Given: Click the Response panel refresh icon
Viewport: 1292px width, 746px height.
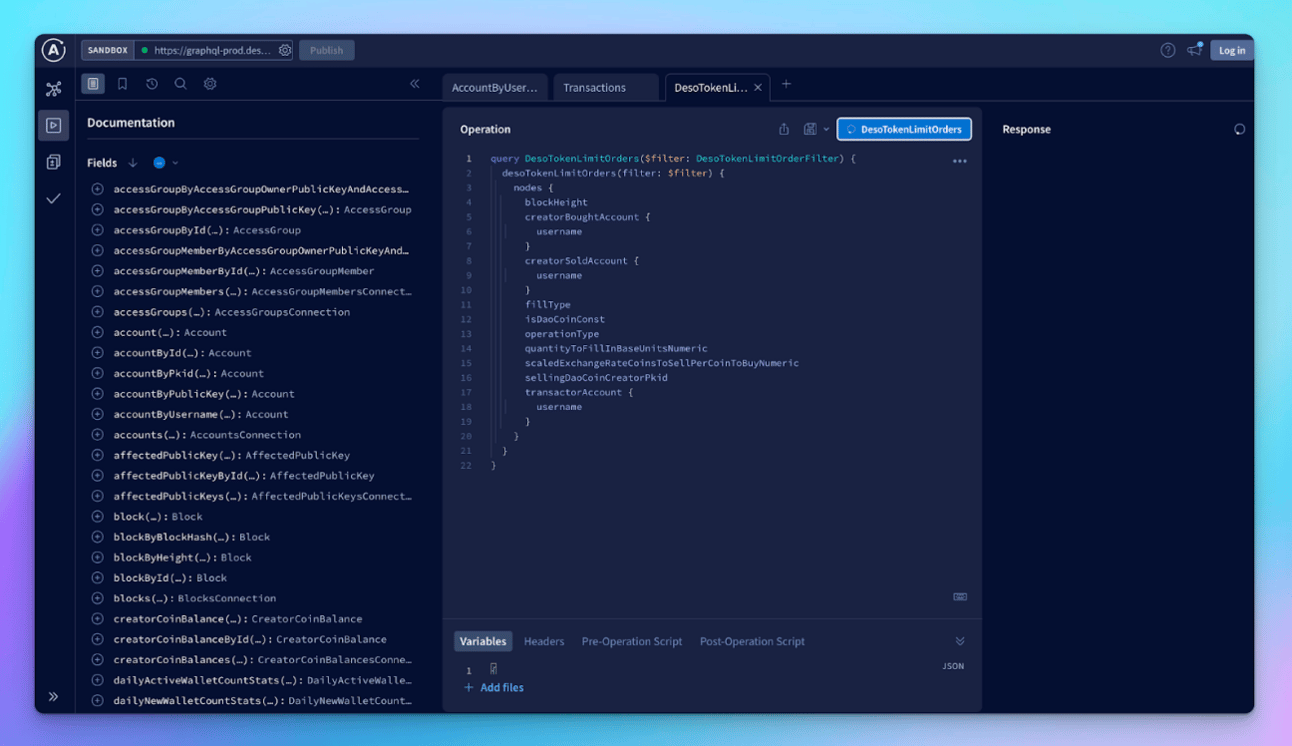Looking at the screenshot, I should point(1239,129).
